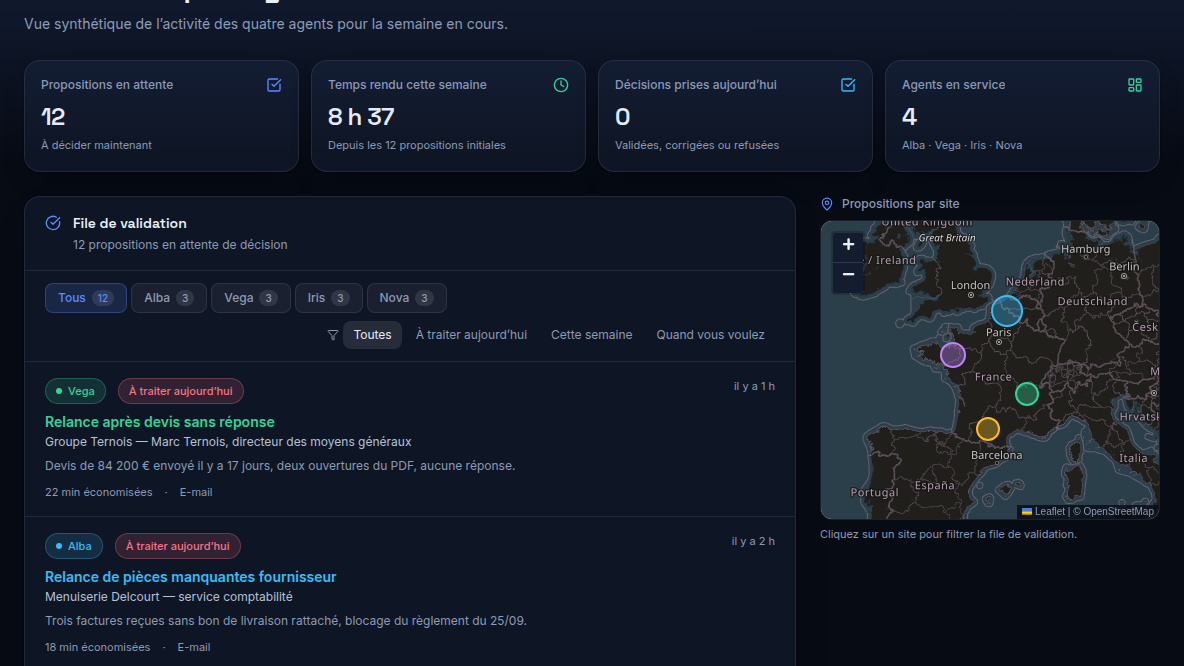Click the checkbox icon in Décisions prises aujourd'hui card
1184x666 pixels.
tap(848, 85)
